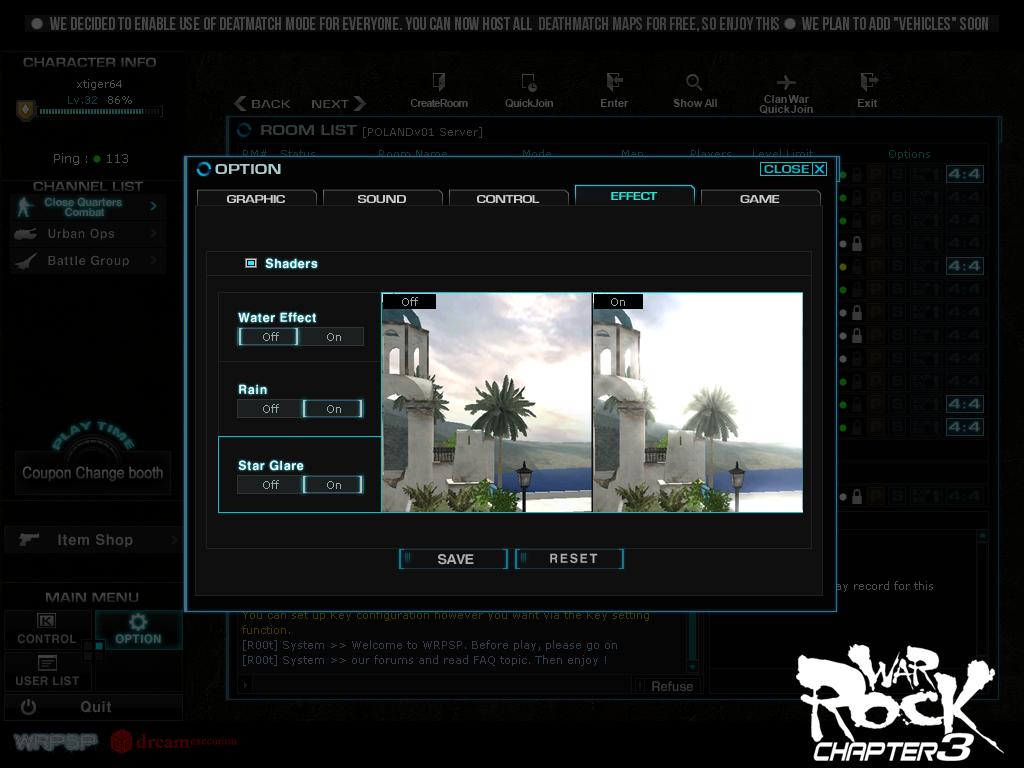Screen dimensions: 1024x768
Task: Reset the option settings
Action: (569, 559)
